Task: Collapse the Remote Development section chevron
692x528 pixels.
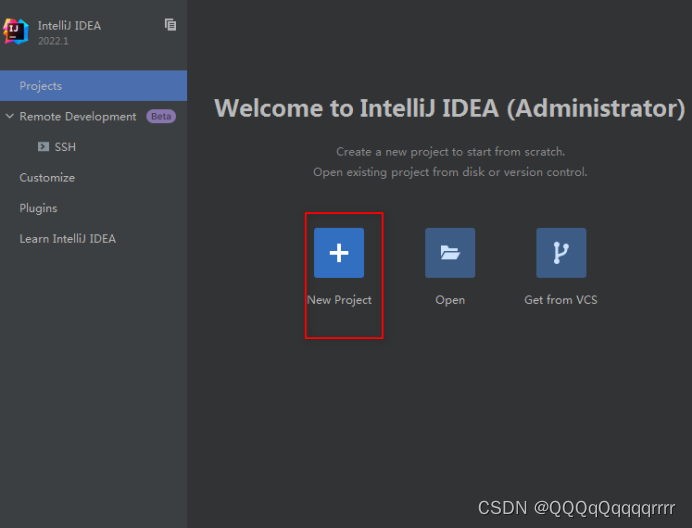Action: click(10, 116)
